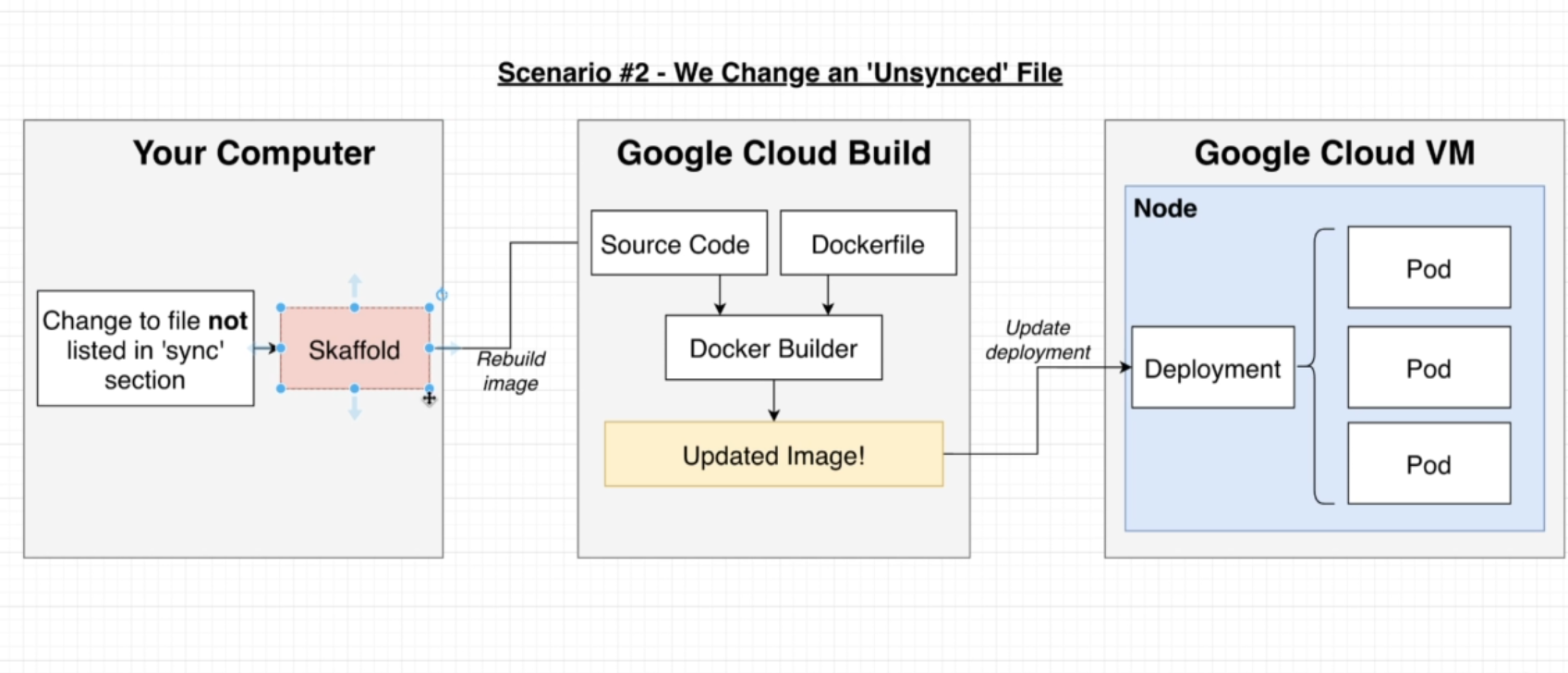Screen dimensions: 1568x673
Task: Select the Source Code box
Action: click(x=679, y=243)
